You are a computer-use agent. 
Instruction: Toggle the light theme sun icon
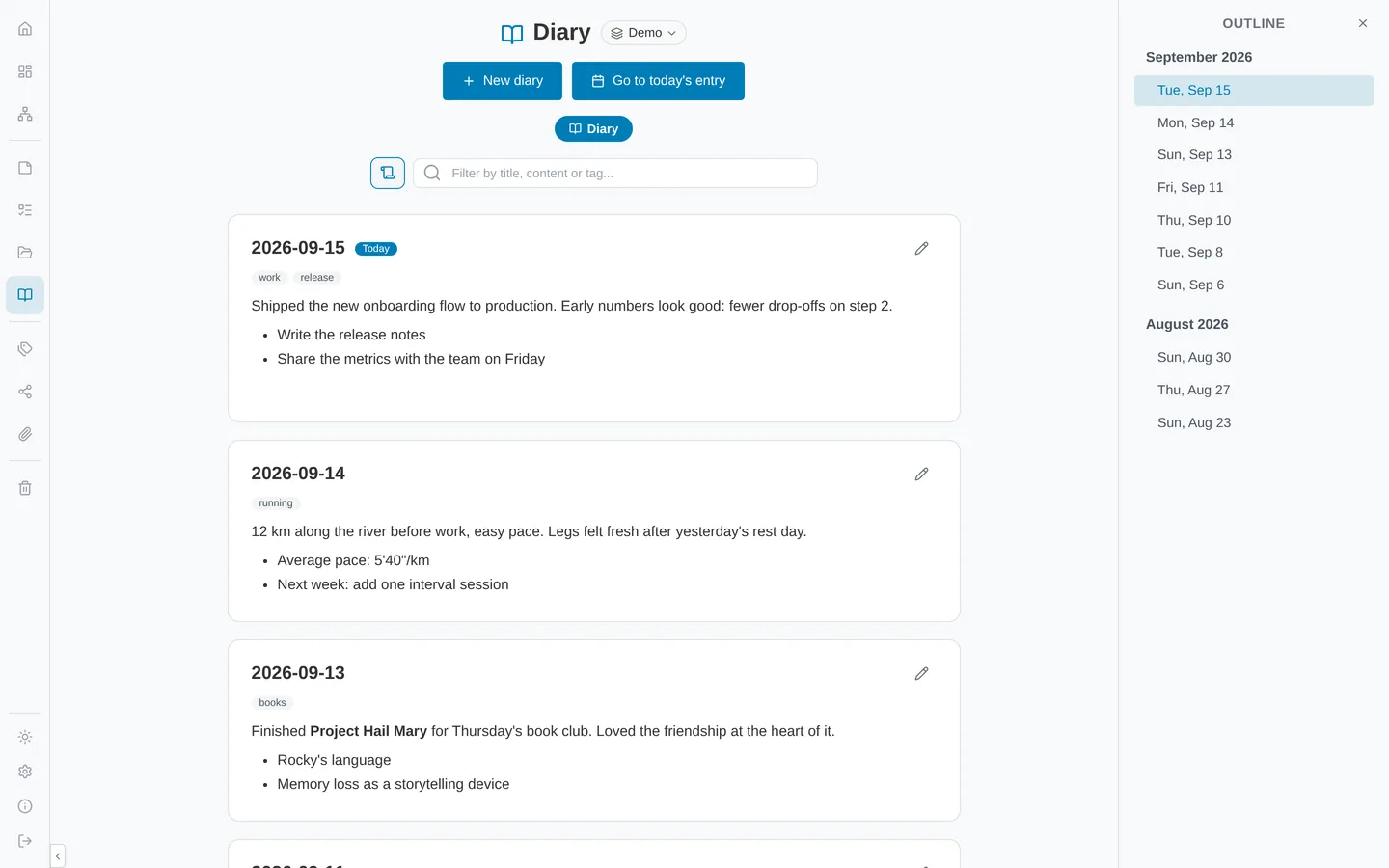(x=25, y=737)
